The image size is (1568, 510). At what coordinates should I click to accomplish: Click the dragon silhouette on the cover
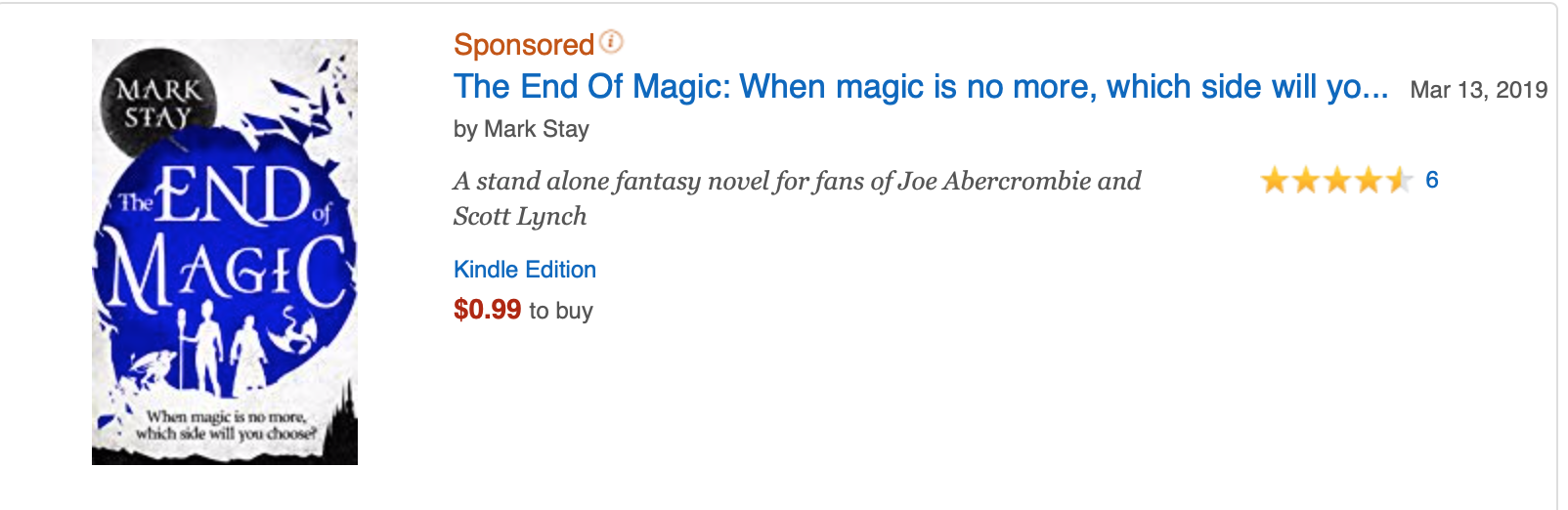click(x=291, y=332)
